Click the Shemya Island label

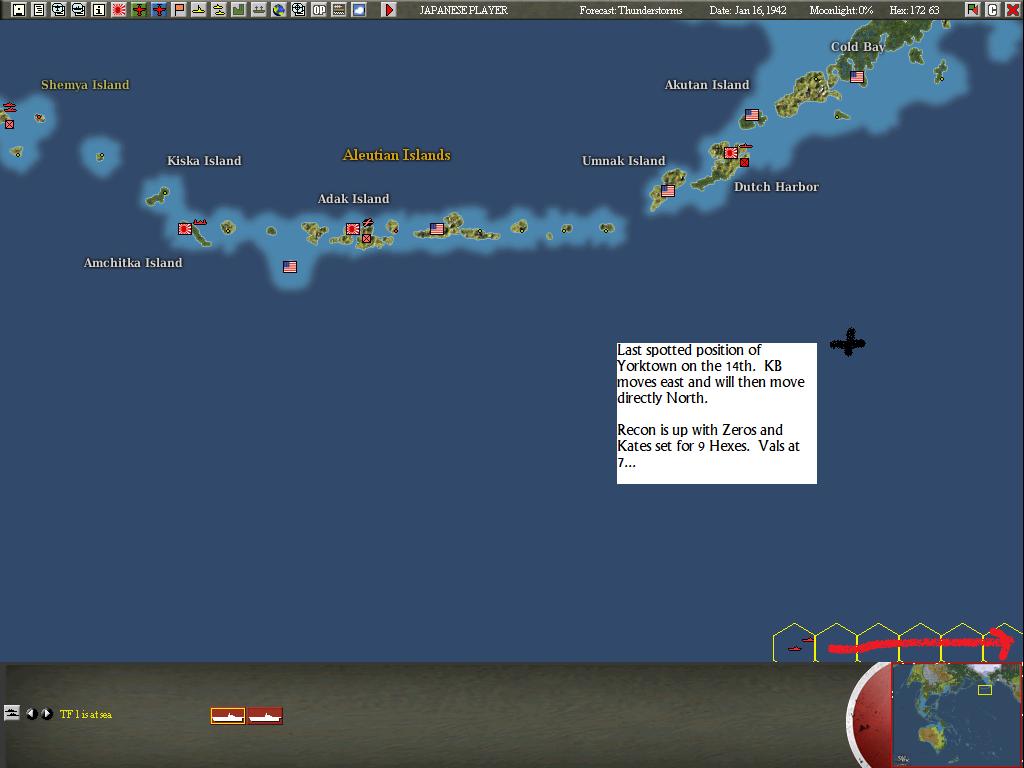point(85,84)
